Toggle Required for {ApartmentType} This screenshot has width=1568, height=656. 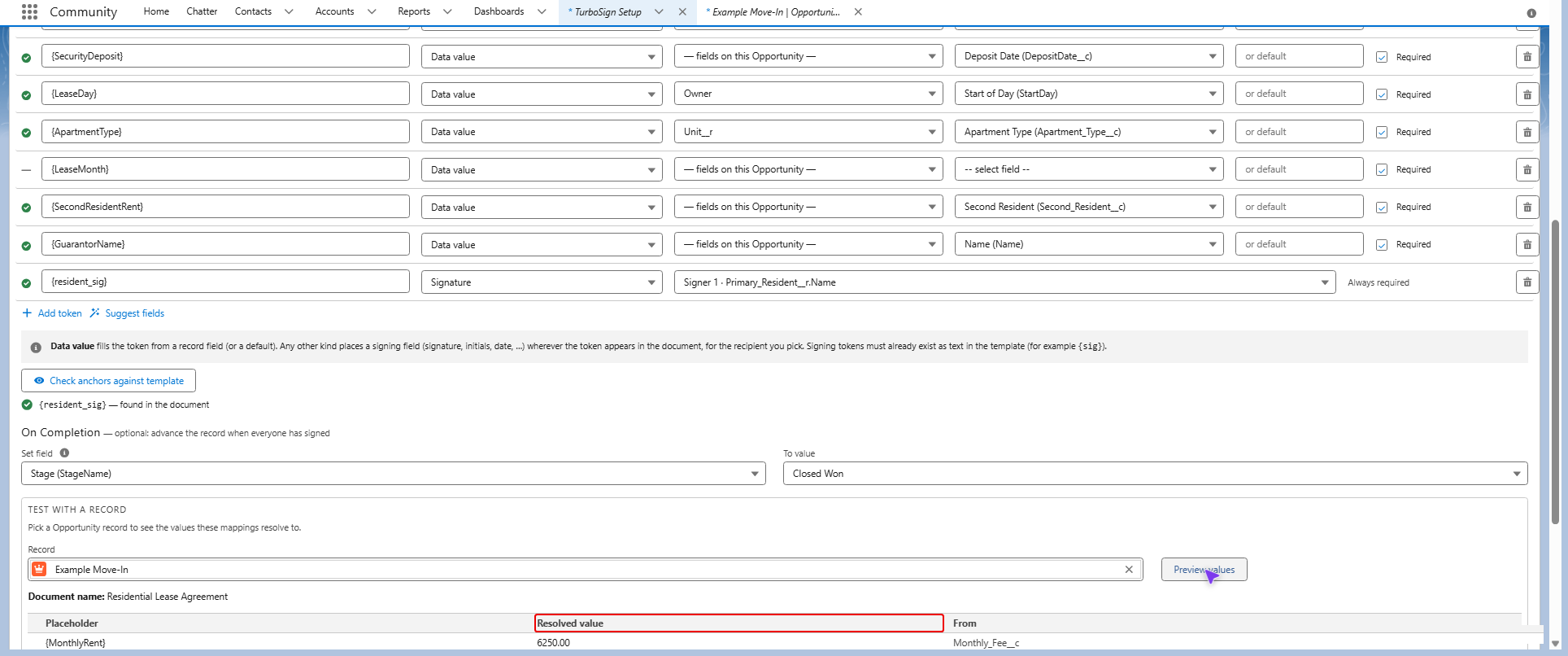(x=1382, y=132)
